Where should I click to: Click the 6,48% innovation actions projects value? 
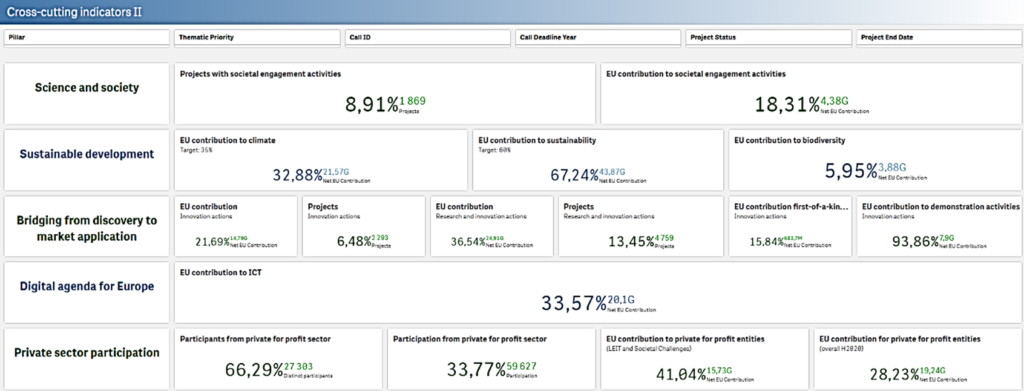point(353,242)
